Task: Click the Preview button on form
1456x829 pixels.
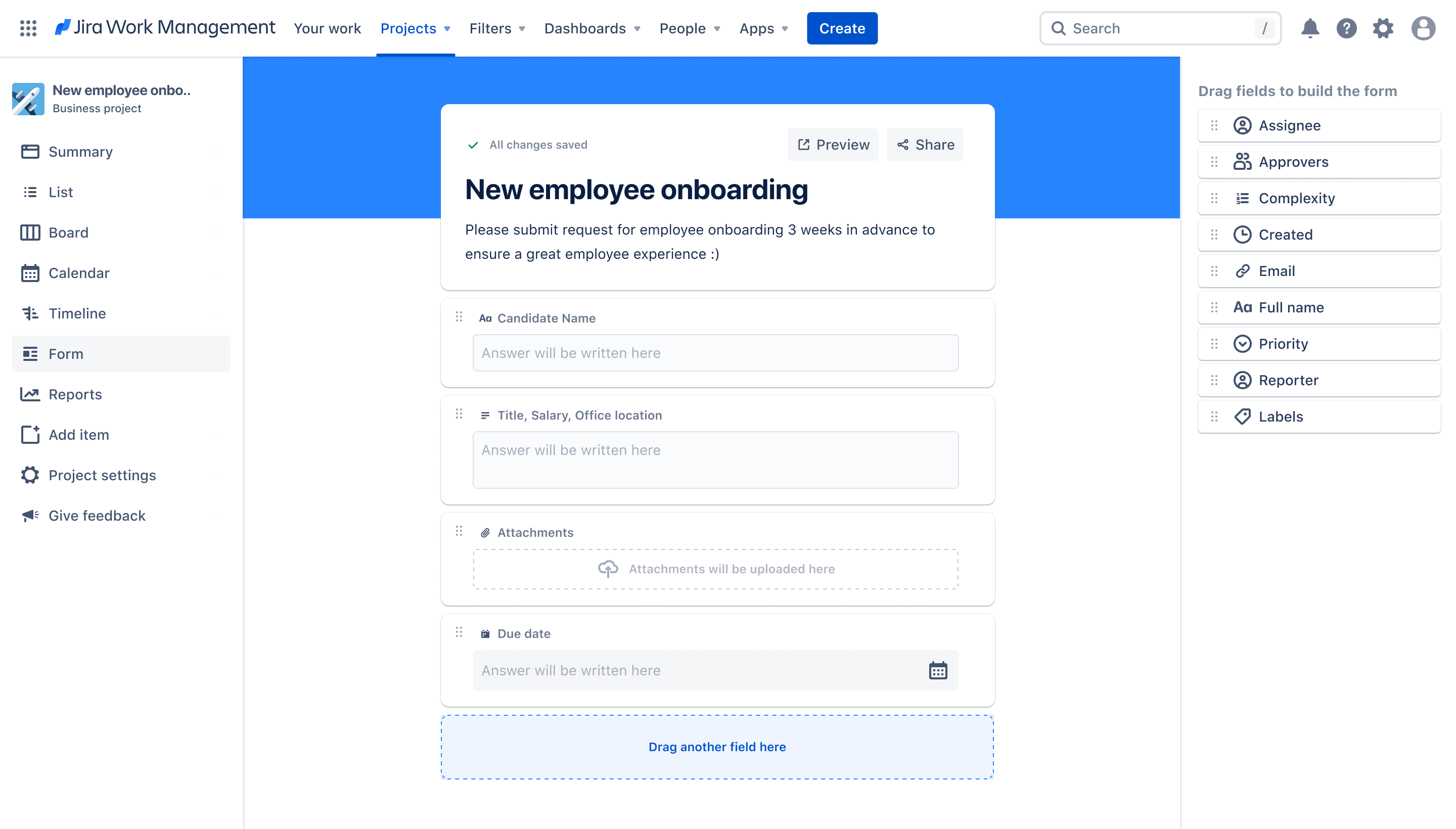Action: coord(832,144)
